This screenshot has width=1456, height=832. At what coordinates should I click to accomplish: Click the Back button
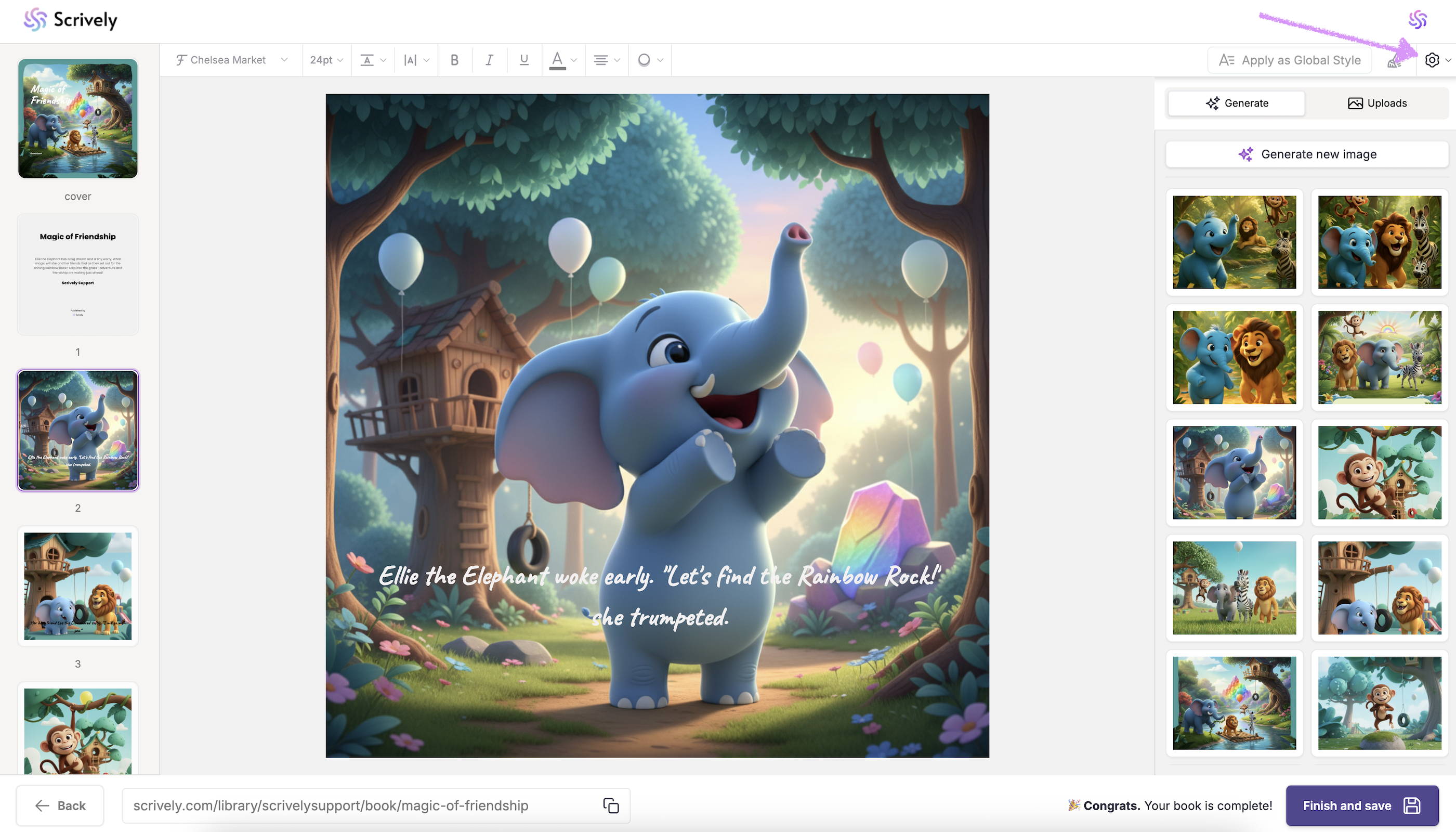pos(60,805)
